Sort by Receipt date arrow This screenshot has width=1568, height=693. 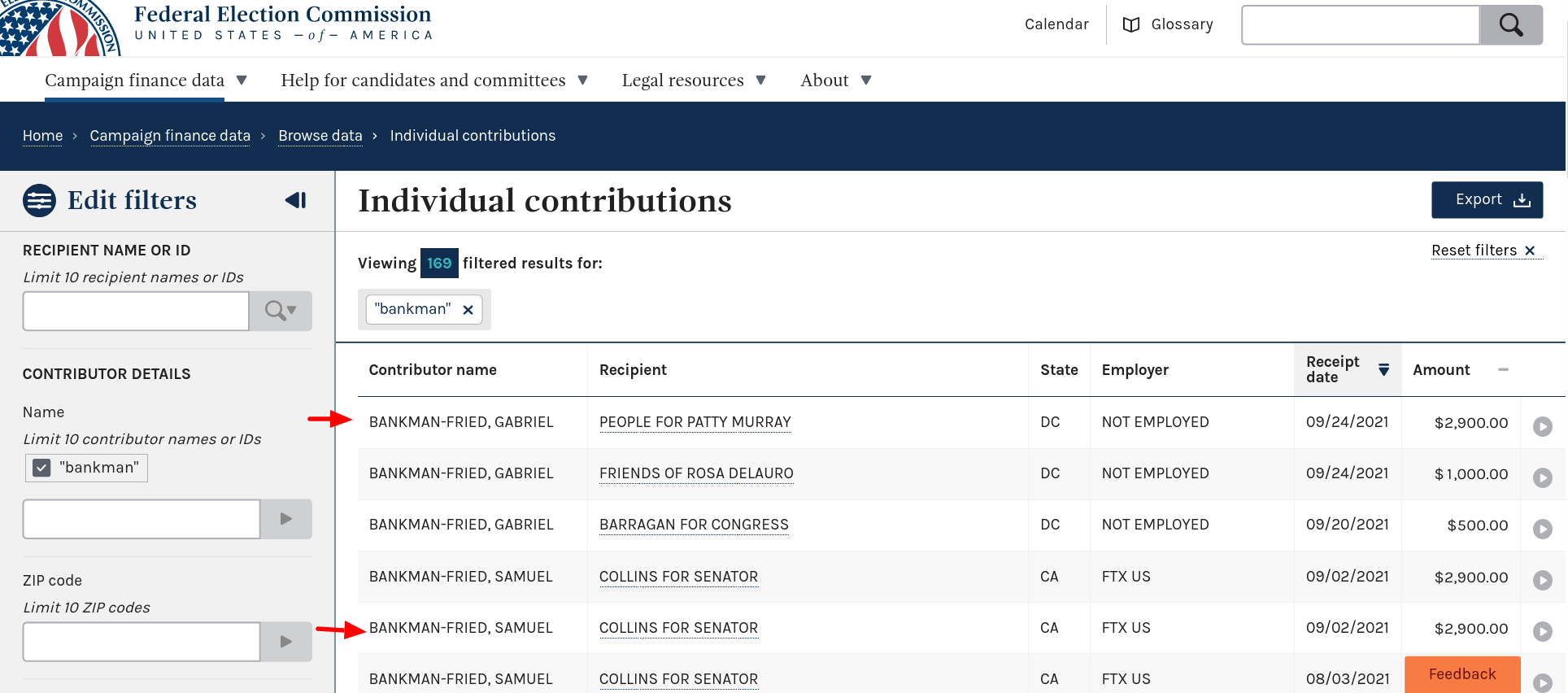(x=1383, y=370)
